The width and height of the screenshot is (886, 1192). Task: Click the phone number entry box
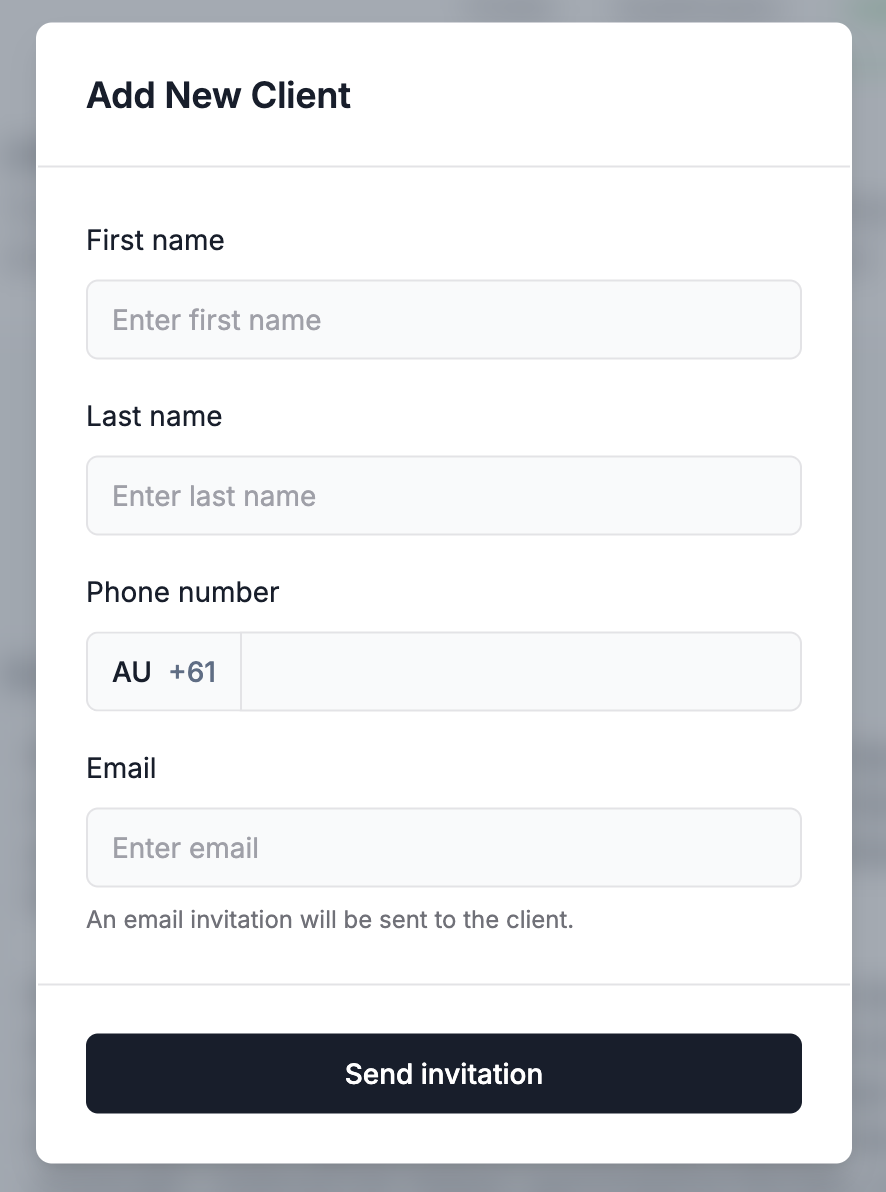pos(521,672)
